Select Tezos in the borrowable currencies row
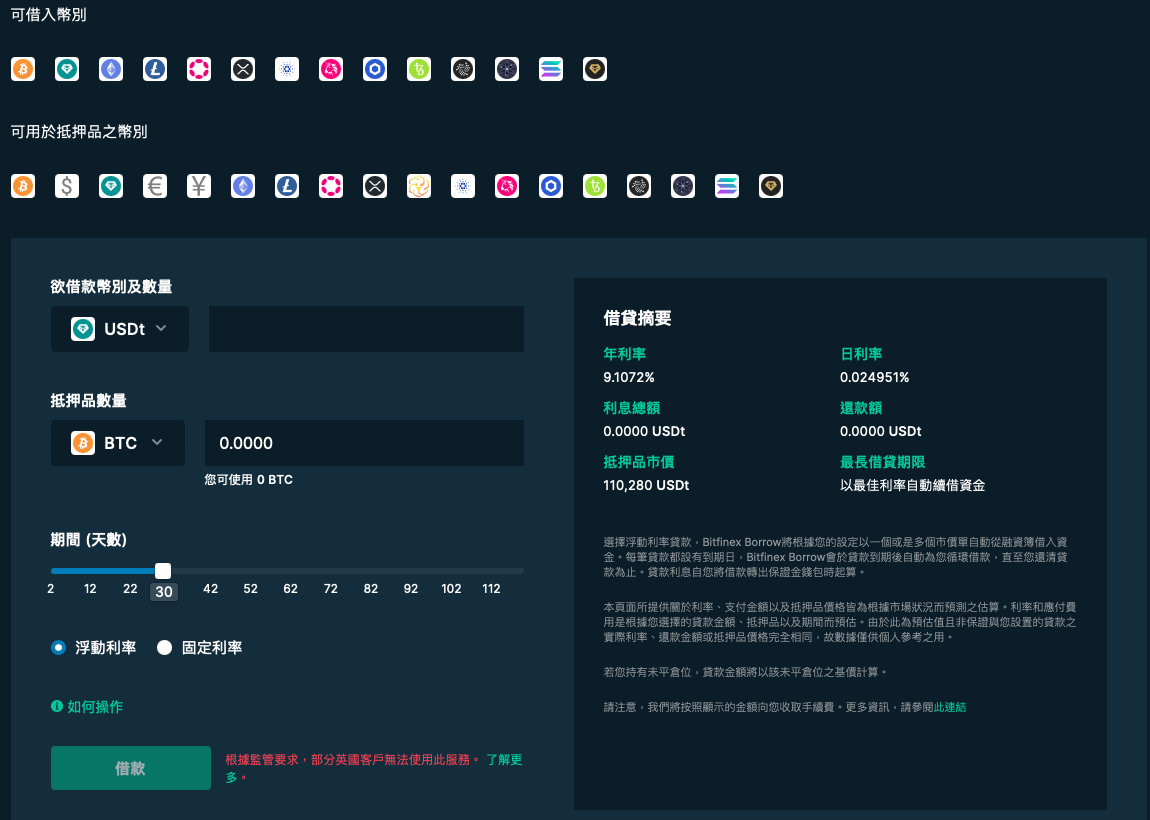The height and width of the screenshot is (820, 1150). [419, 69]
